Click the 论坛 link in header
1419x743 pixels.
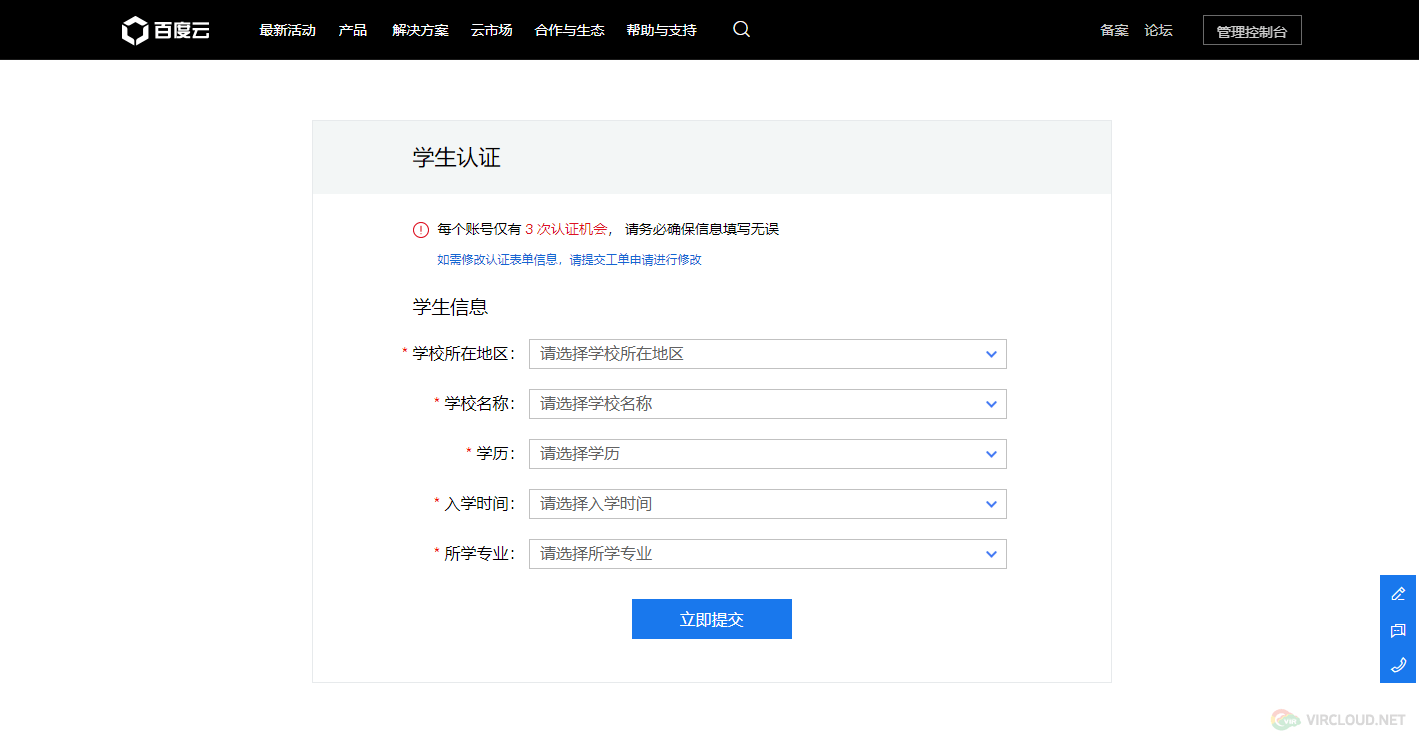click(1157, 30)
